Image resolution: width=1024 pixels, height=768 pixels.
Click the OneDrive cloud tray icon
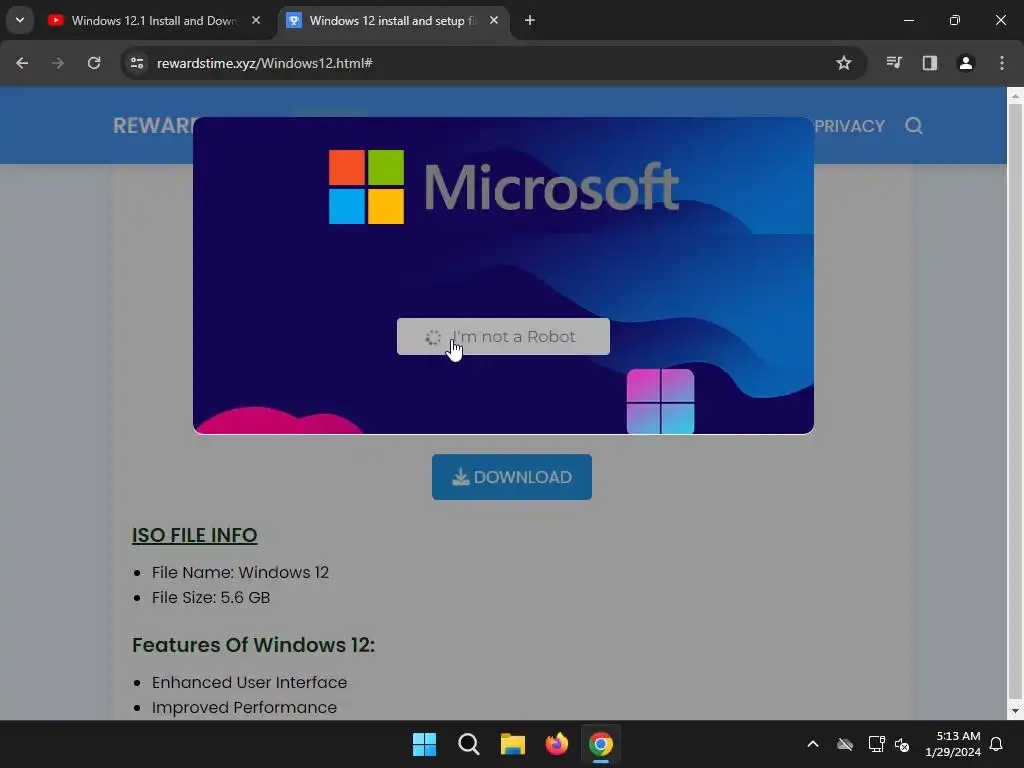(845, 744)
